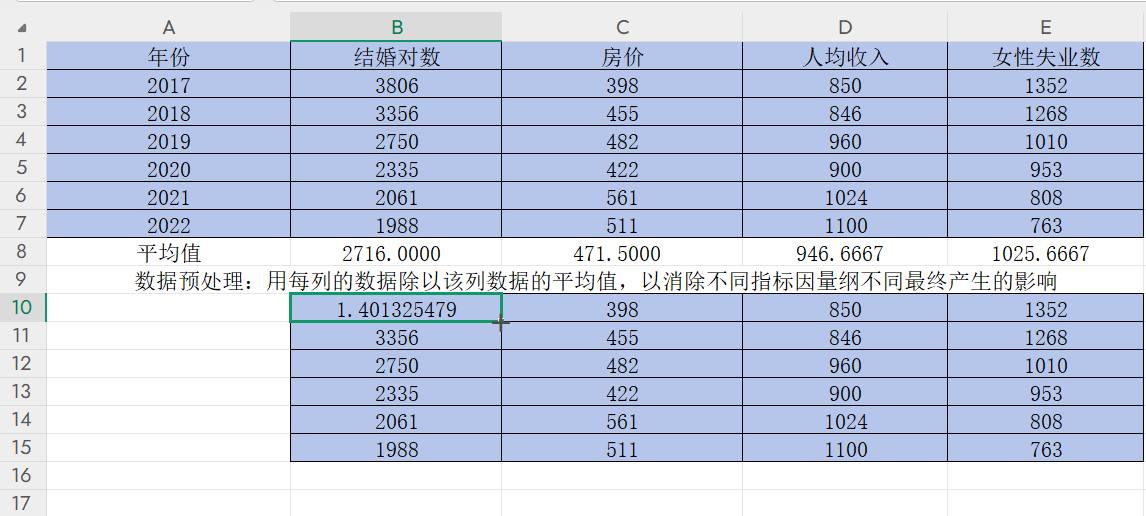Click 398 in row 10
The image size is (1146, 516).
[622, 308]
